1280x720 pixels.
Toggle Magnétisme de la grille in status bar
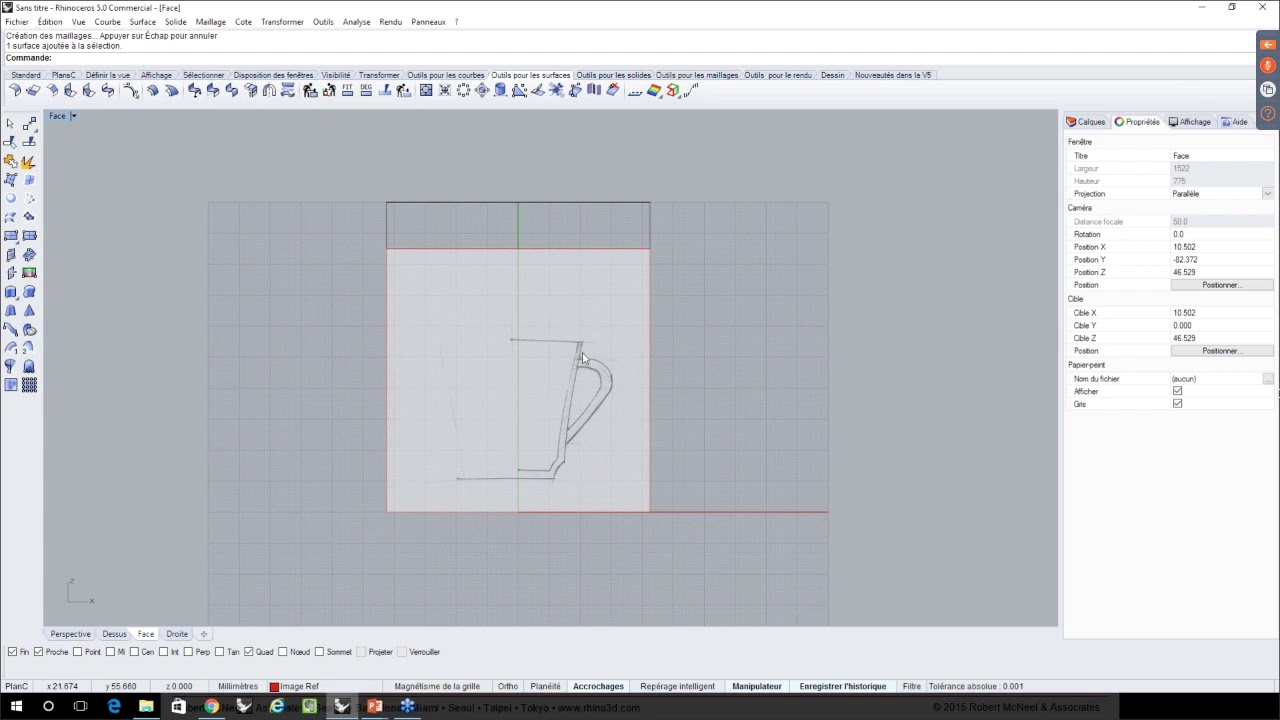(x=437, y=686)
